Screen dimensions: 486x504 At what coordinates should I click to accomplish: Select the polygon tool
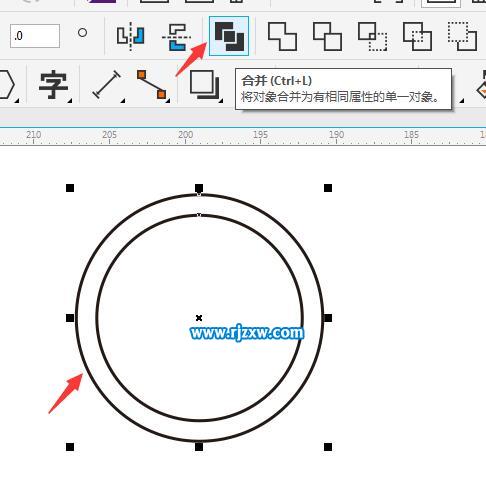[6, 84]
